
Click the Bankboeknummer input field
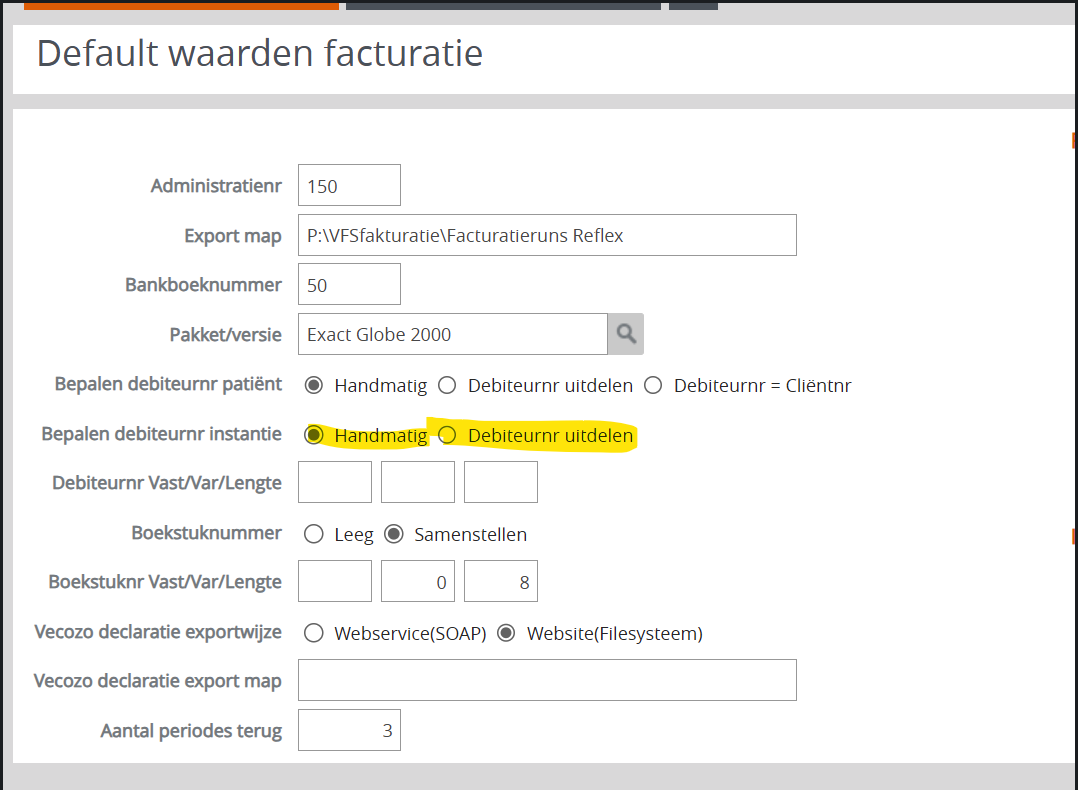pyautogui.click(x=349, y=284)
